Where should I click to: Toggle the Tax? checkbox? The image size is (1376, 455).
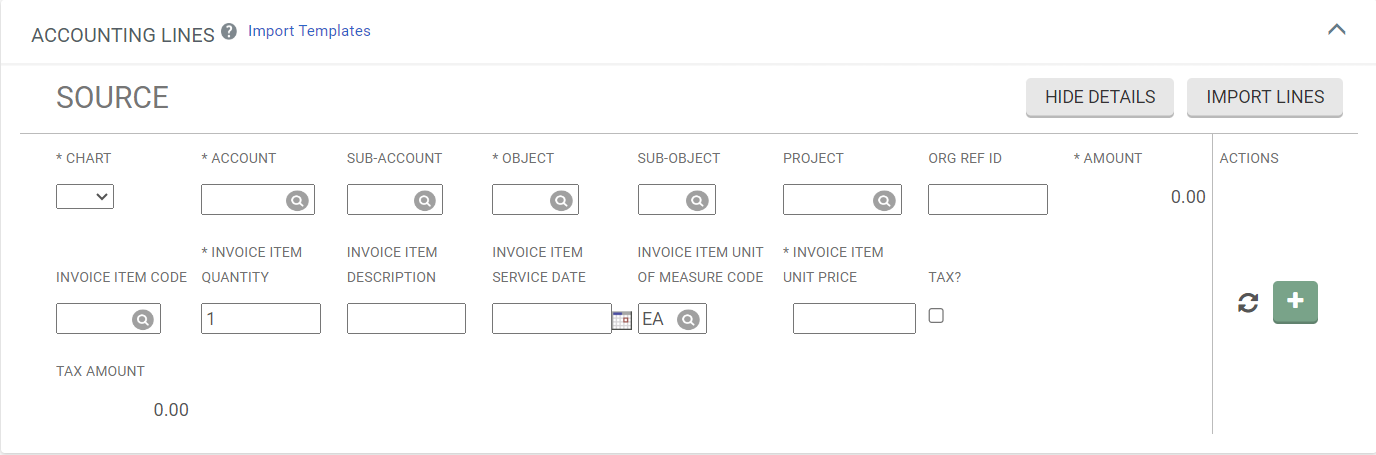point(936,316)
